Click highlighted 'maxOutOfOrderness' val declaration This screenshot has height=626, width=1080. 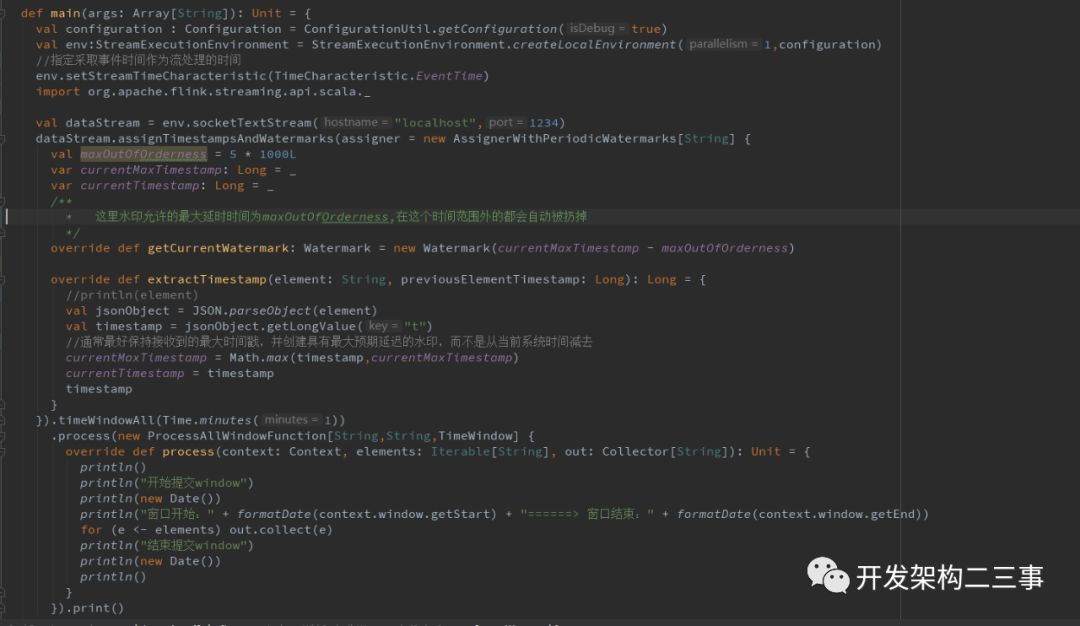[x=143, y=154]
